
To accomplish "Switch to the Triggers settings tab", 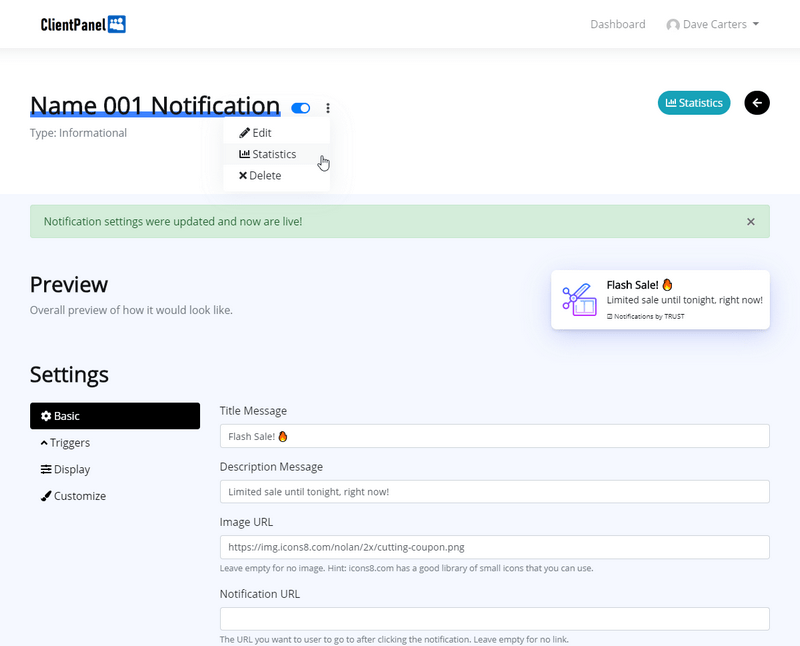I will pos(115,442).
